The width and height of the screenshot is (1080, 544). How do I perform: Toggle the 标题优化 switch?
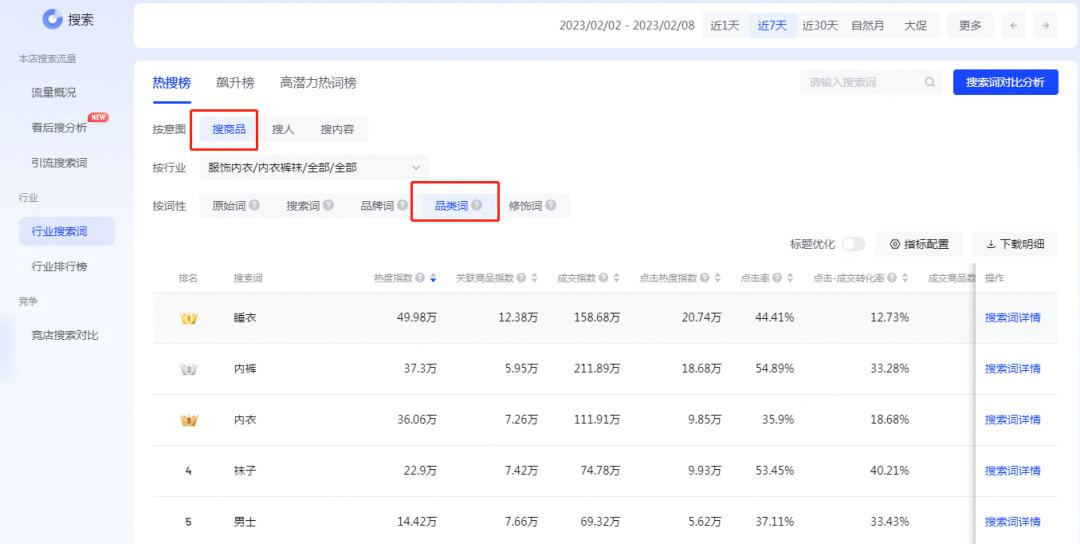[853, 244]
